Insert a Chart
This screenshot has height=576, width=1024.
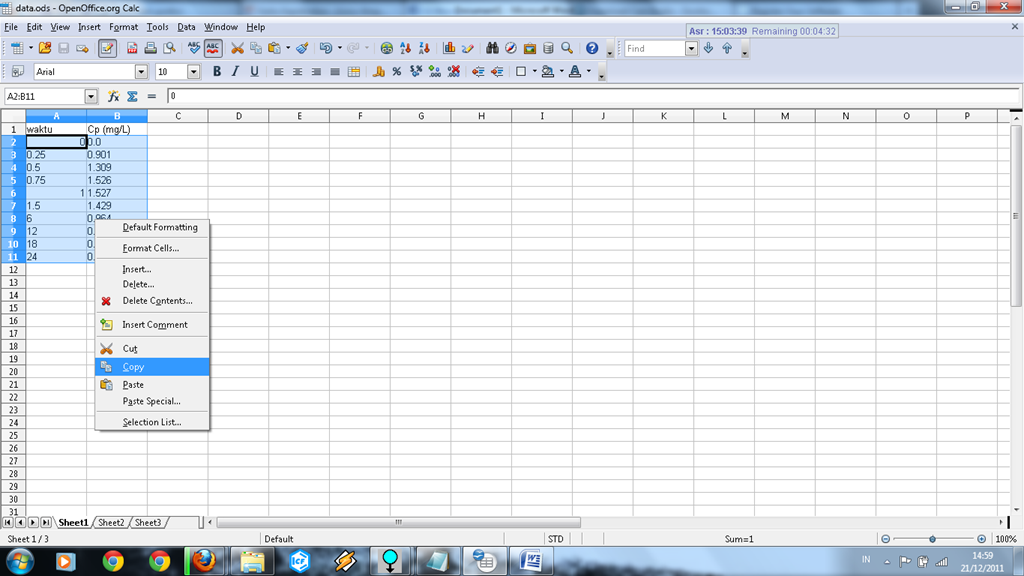[x=449, y=48]
